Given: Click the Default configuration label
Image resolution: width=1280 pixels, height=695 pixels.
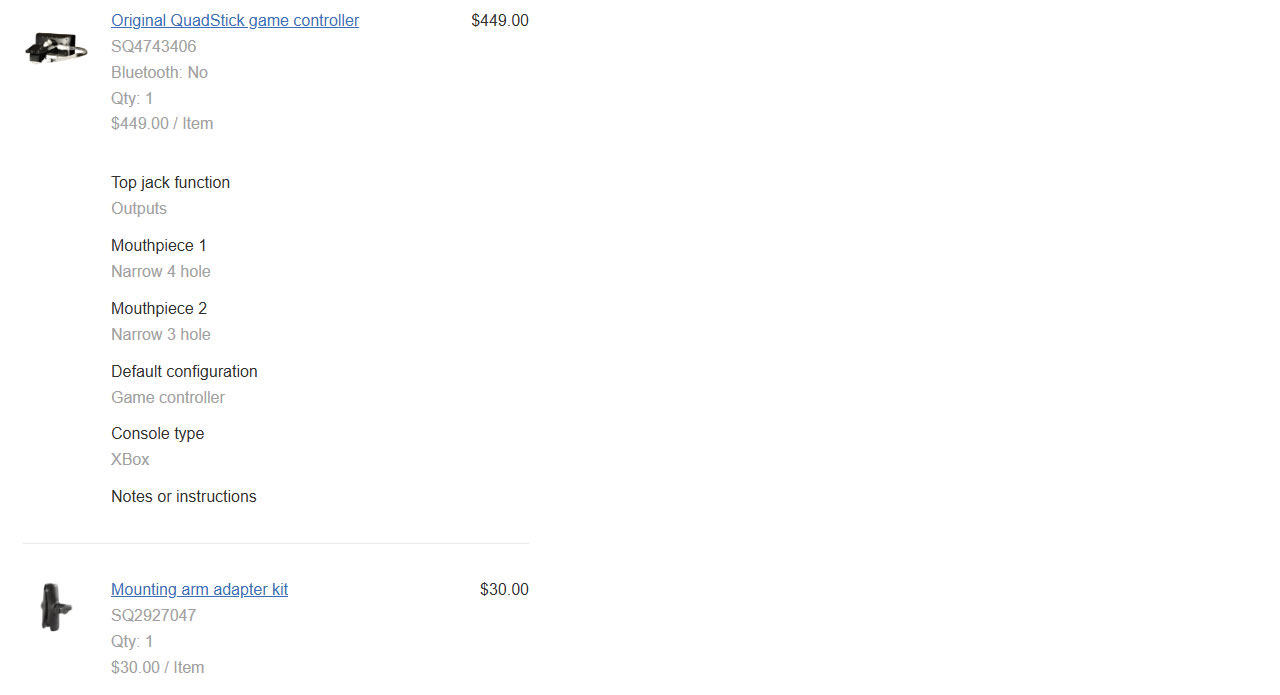Looking at the screenshot, I should coord(184,371).
